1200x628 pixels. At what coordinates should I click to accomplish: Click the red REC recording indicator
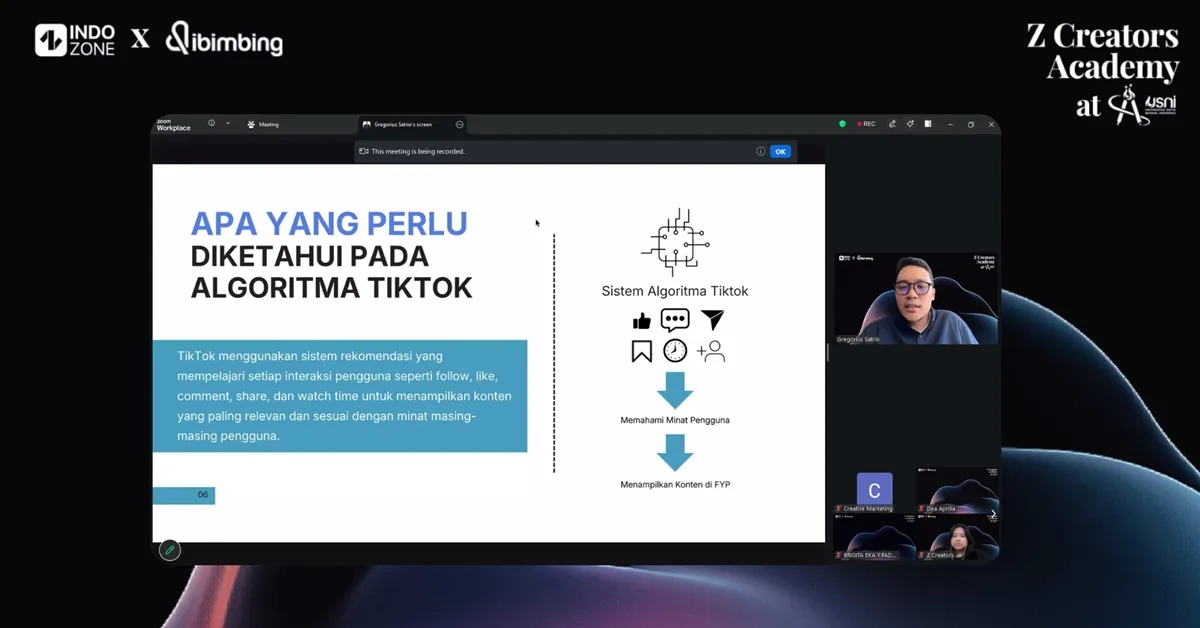click(x=865, y=124)
